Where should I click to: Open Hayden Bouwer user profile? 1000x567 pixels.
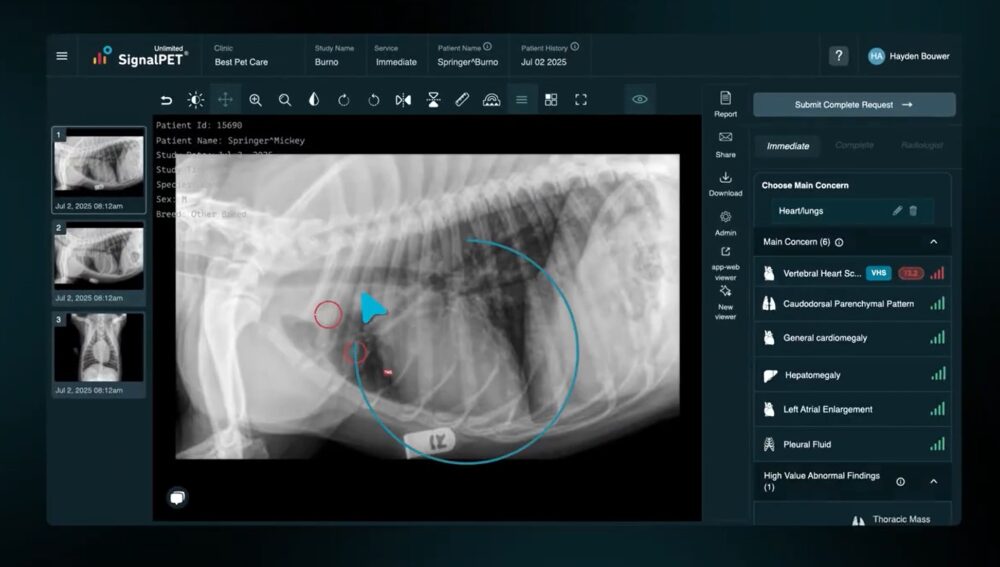point(909,56)
